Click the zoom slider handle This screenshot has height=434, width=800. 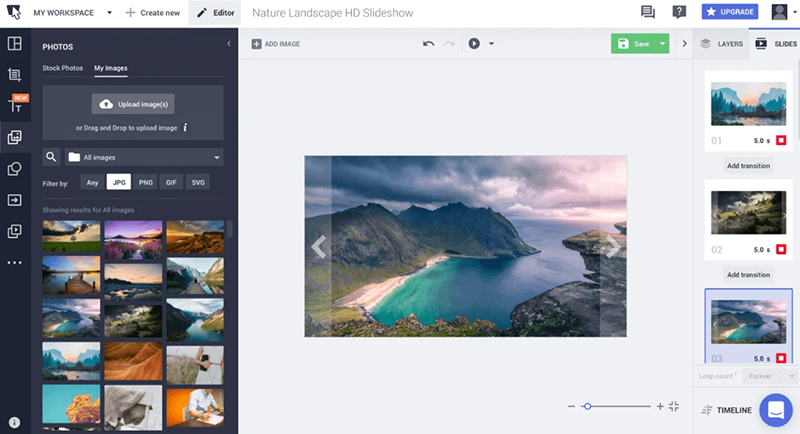[x=587, y=406]
